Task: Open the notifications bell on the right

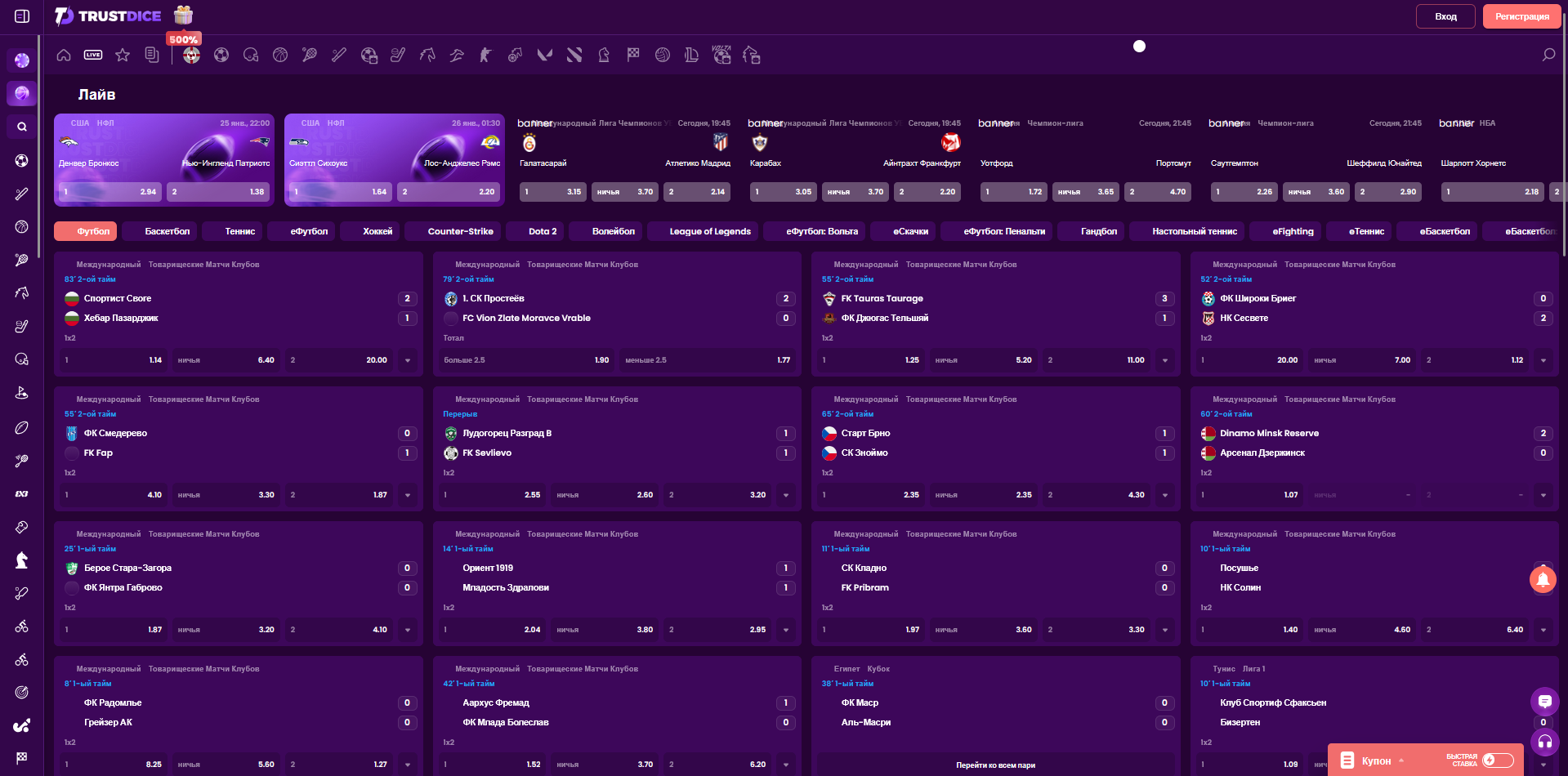Action: [1543, 579]
